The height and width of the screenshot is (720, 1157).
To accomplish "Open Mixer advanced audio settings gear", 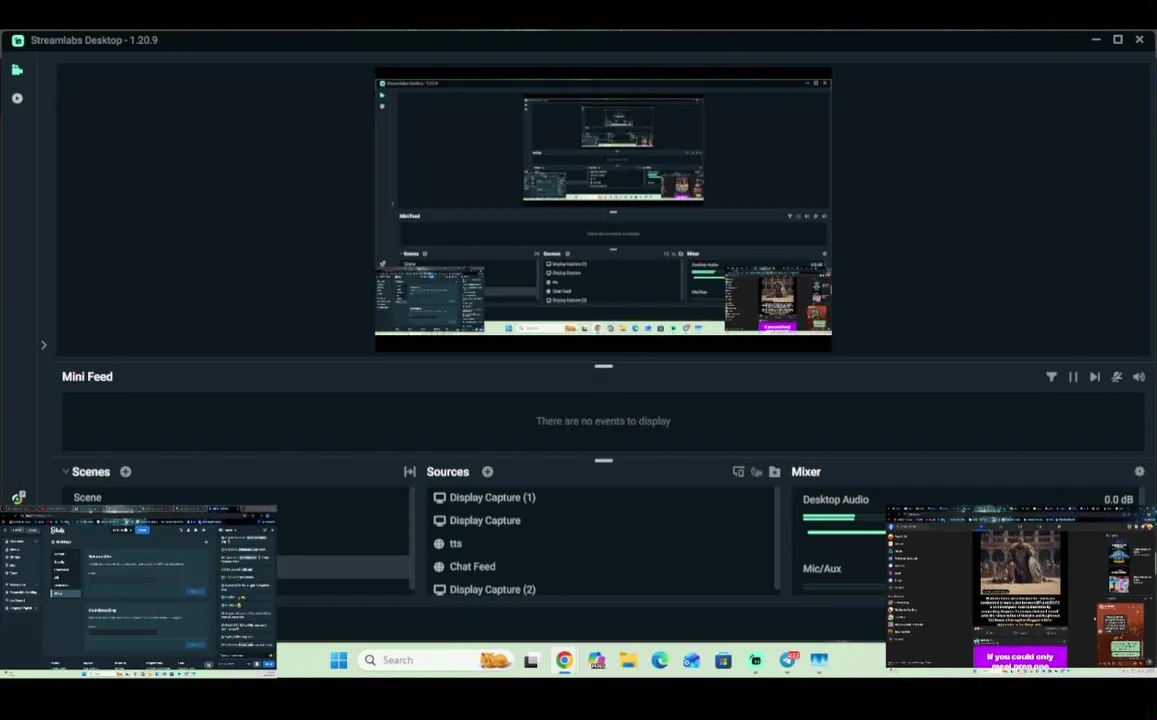I will point(1139,471).
